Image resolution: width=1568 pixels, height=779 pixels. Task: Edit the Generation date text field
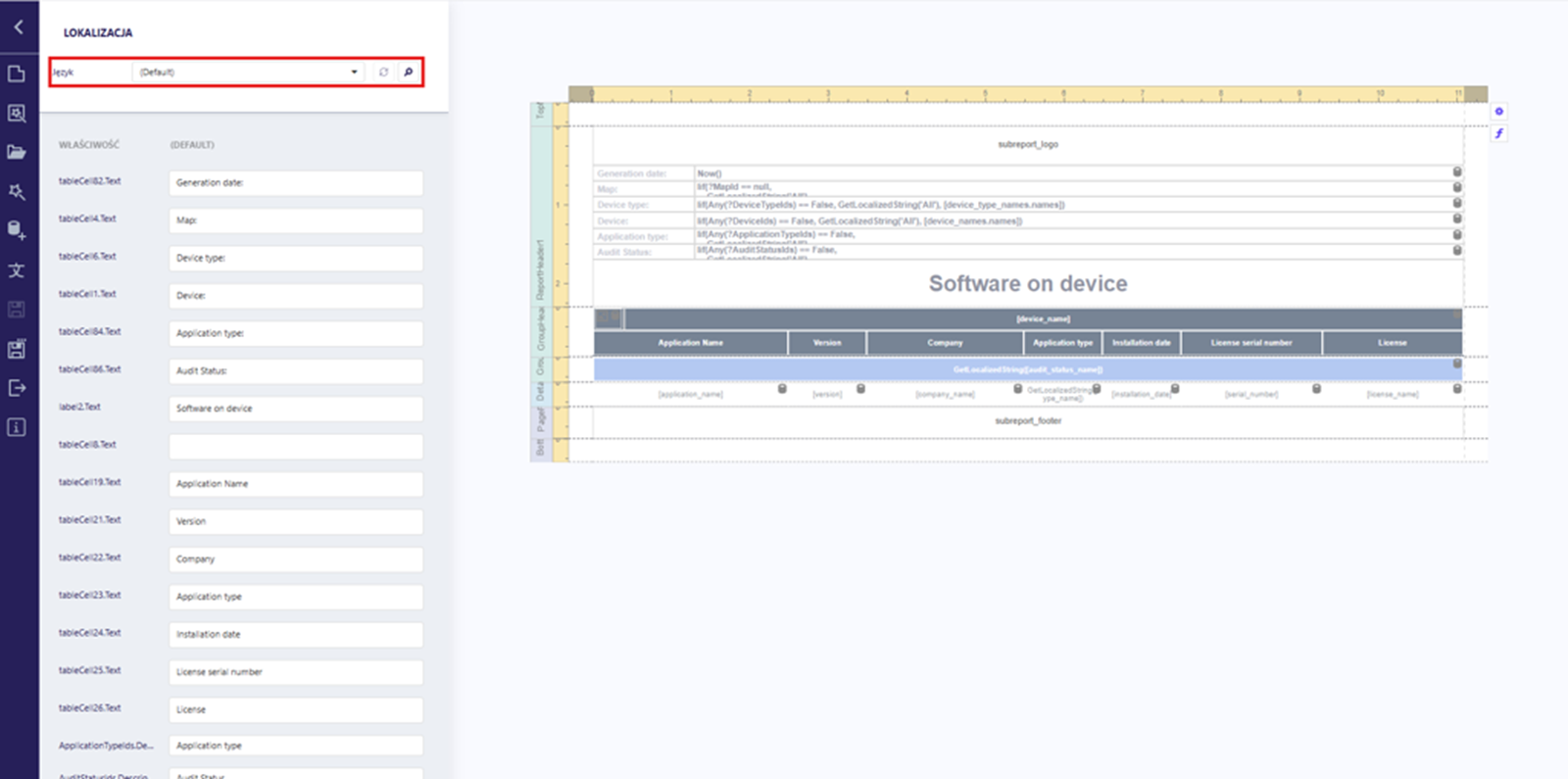tap(295, 183)
